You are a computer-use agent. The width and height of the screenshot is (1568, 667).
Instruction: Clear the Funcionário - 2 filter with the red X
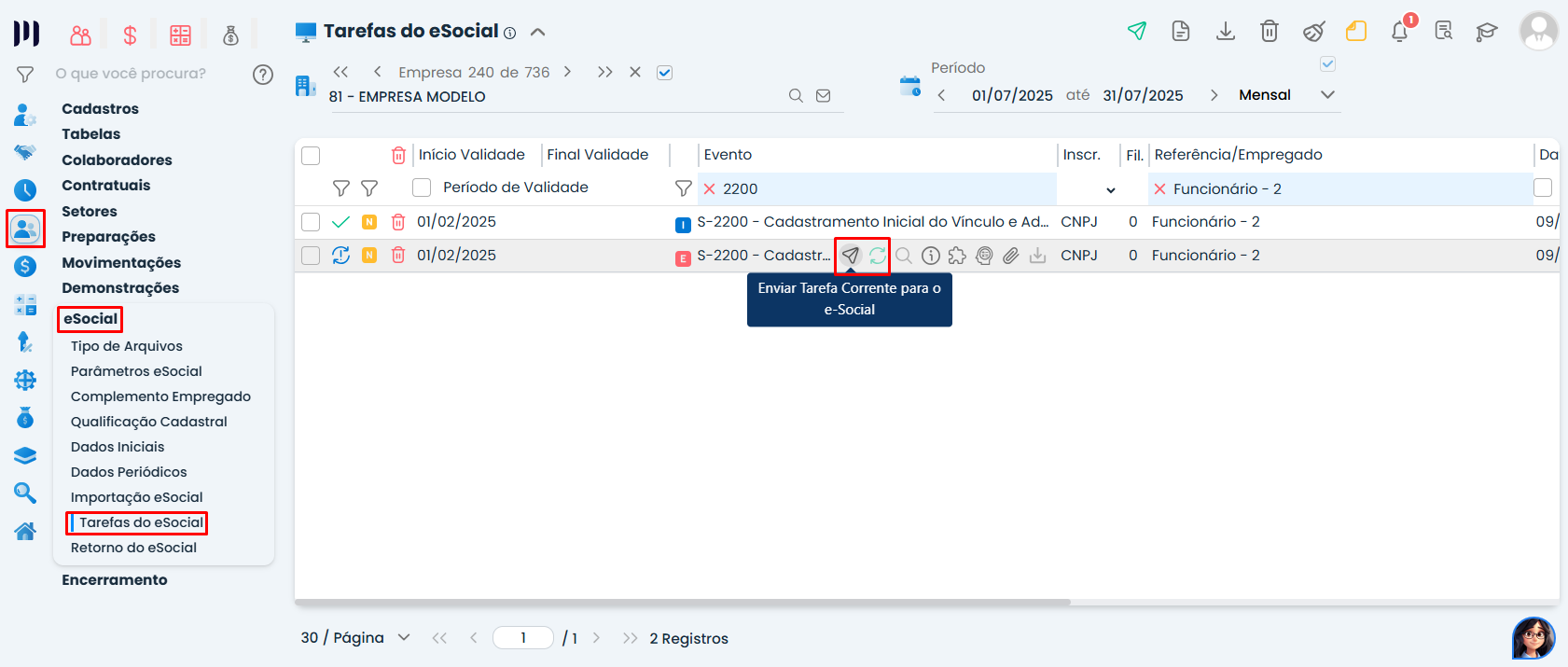pyautogui.click(x=1159, y=188)
